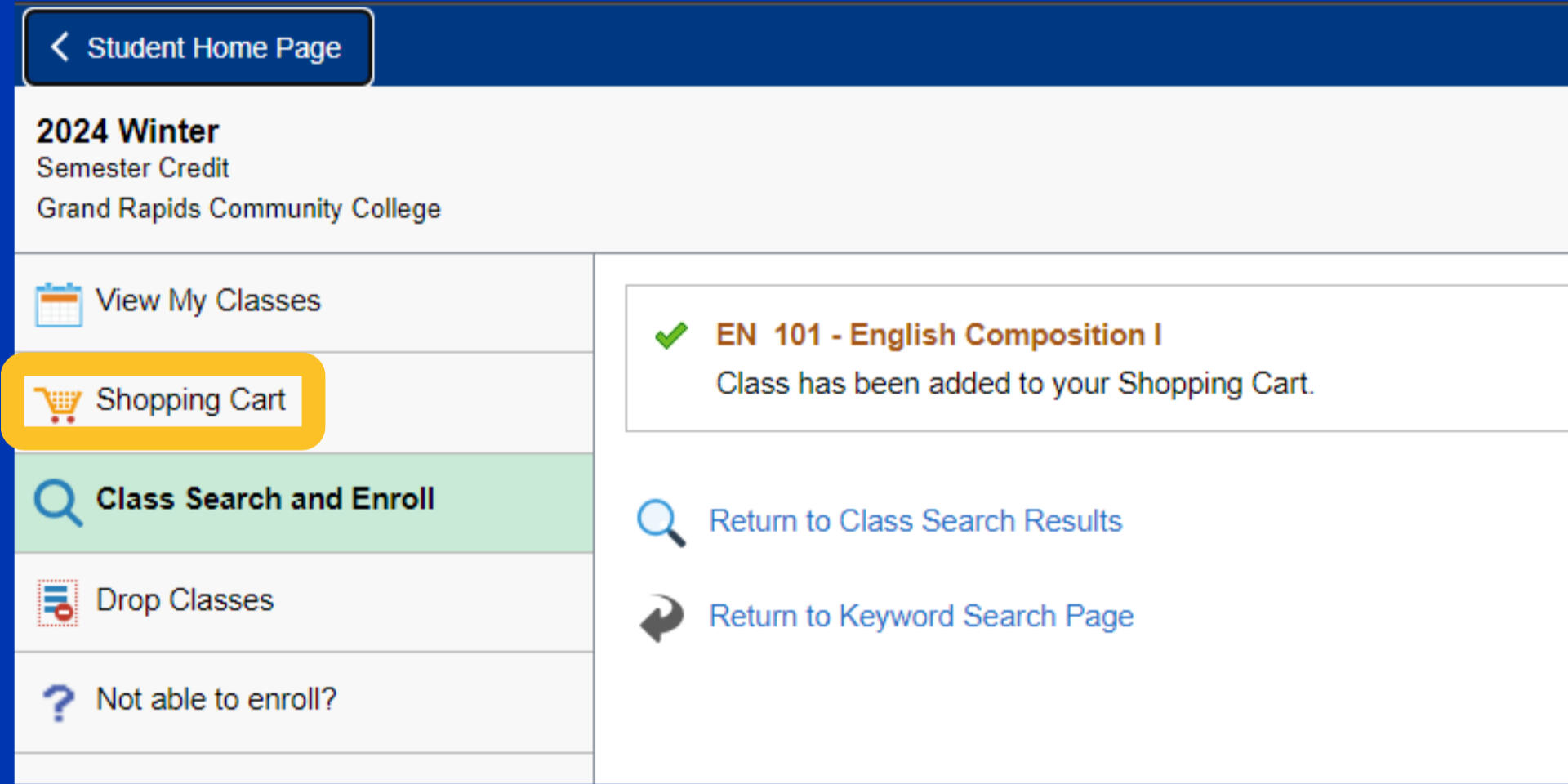Return to Class Search Results link

(x=915, y=521)
